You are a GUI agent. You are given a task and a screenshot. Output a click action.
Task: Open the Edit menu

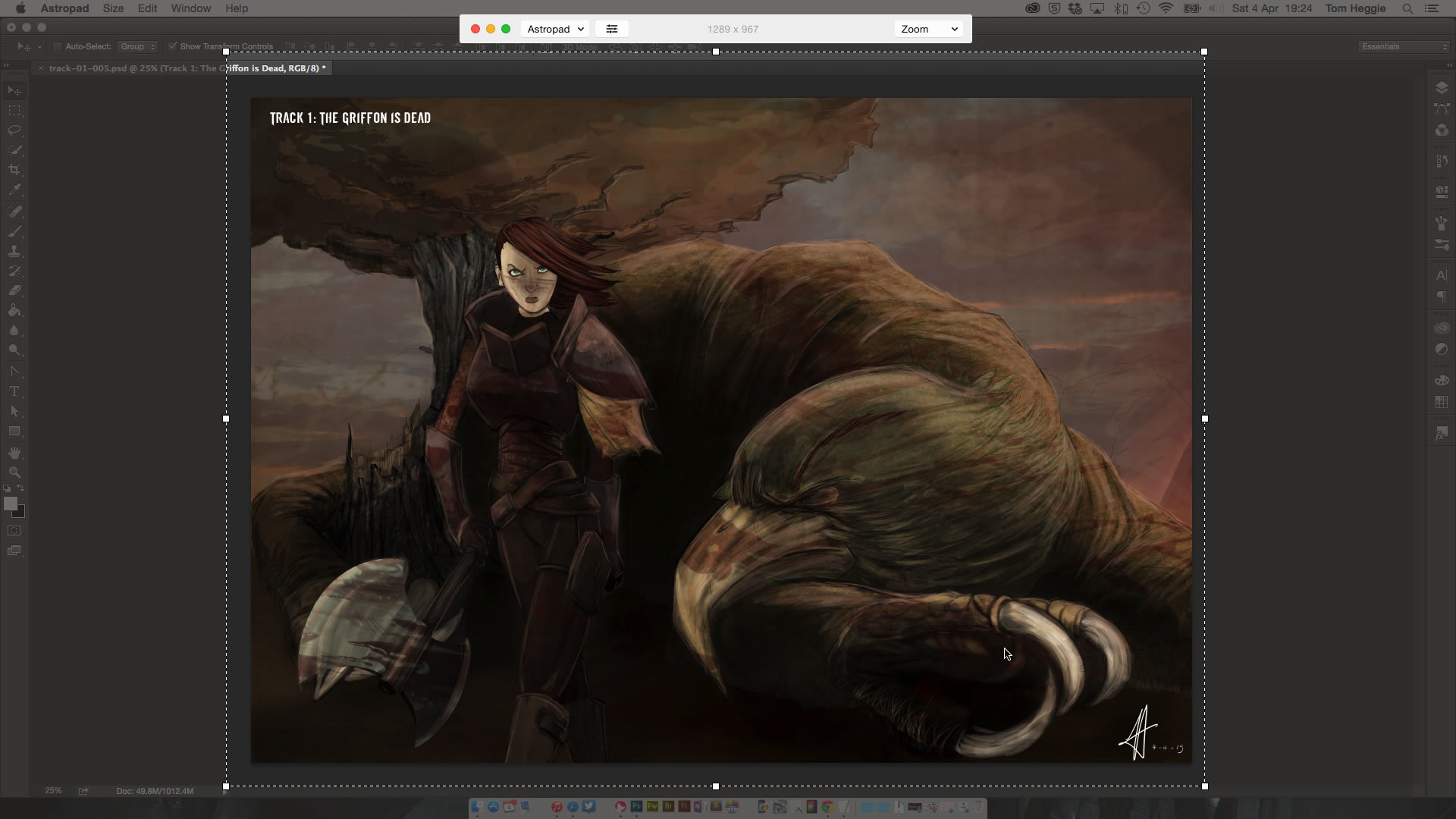point(147,8)
